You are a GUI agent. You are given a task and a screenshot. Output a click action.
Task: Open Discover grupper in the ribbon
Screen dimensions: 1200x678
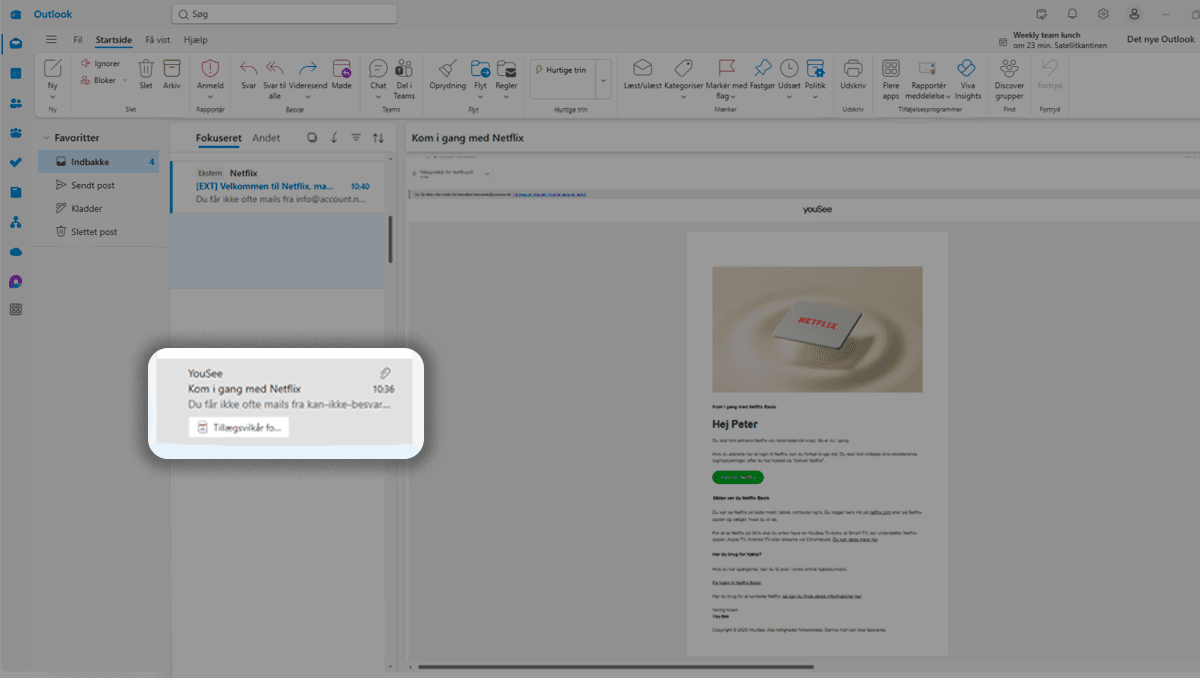pos(1009,78)
